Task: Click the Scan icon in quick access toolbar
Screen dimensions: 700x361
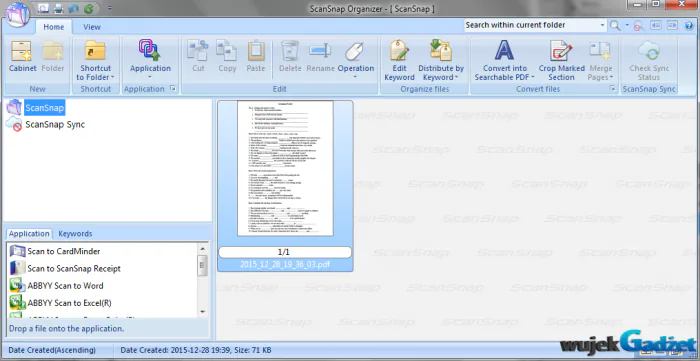Action: (43, 8)
